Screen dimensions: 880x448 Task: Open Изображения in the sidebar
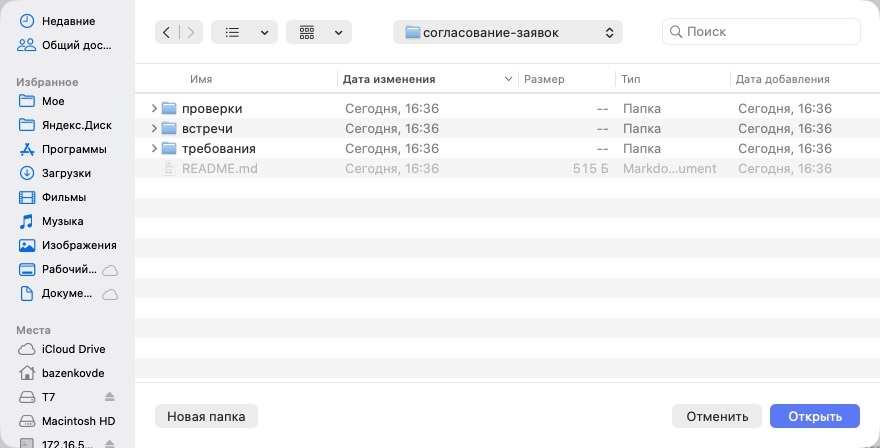tap(65, 245)
